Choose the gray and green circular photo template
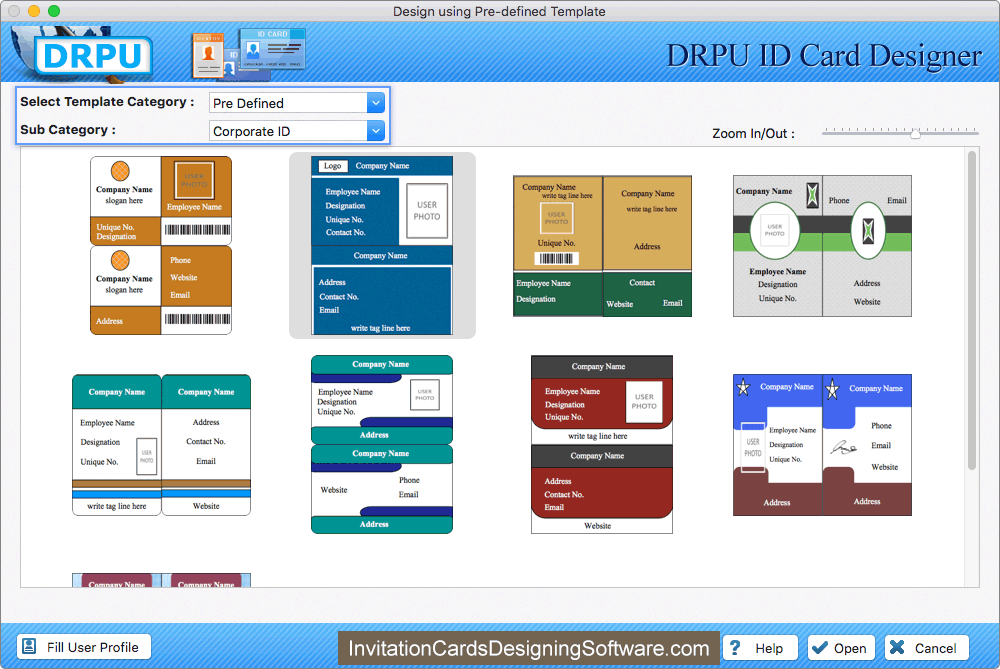Screen dimensions: 1000x669 (822, 246)
